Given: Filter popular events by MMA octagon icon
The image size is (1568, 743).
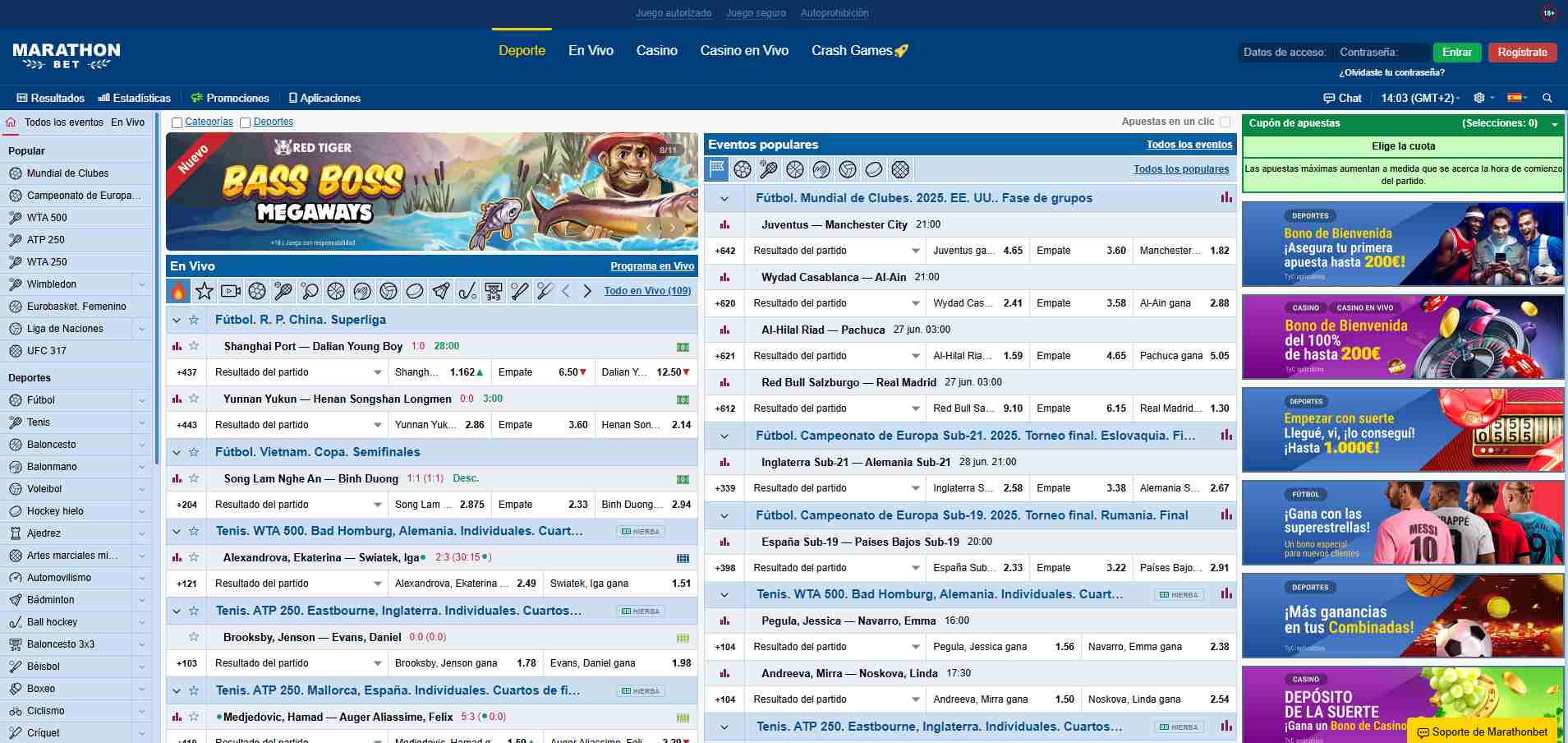Looking at the screenshot, I should click(x=900, y=169).
